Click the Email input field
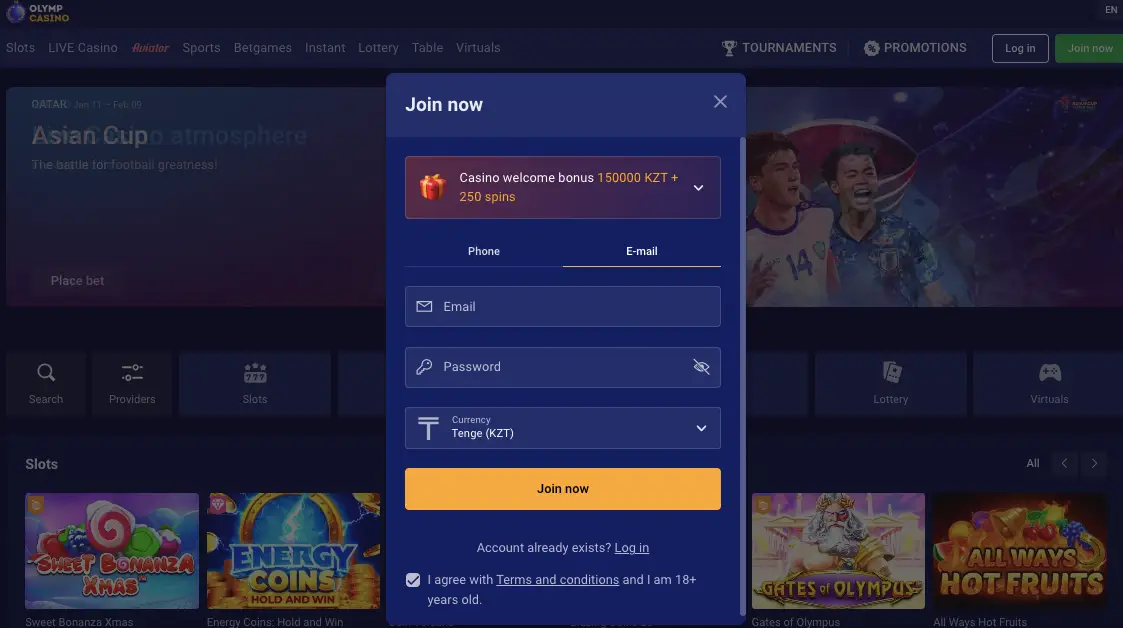The height and width of the screenshot is (628, 1123). (562, 307)
